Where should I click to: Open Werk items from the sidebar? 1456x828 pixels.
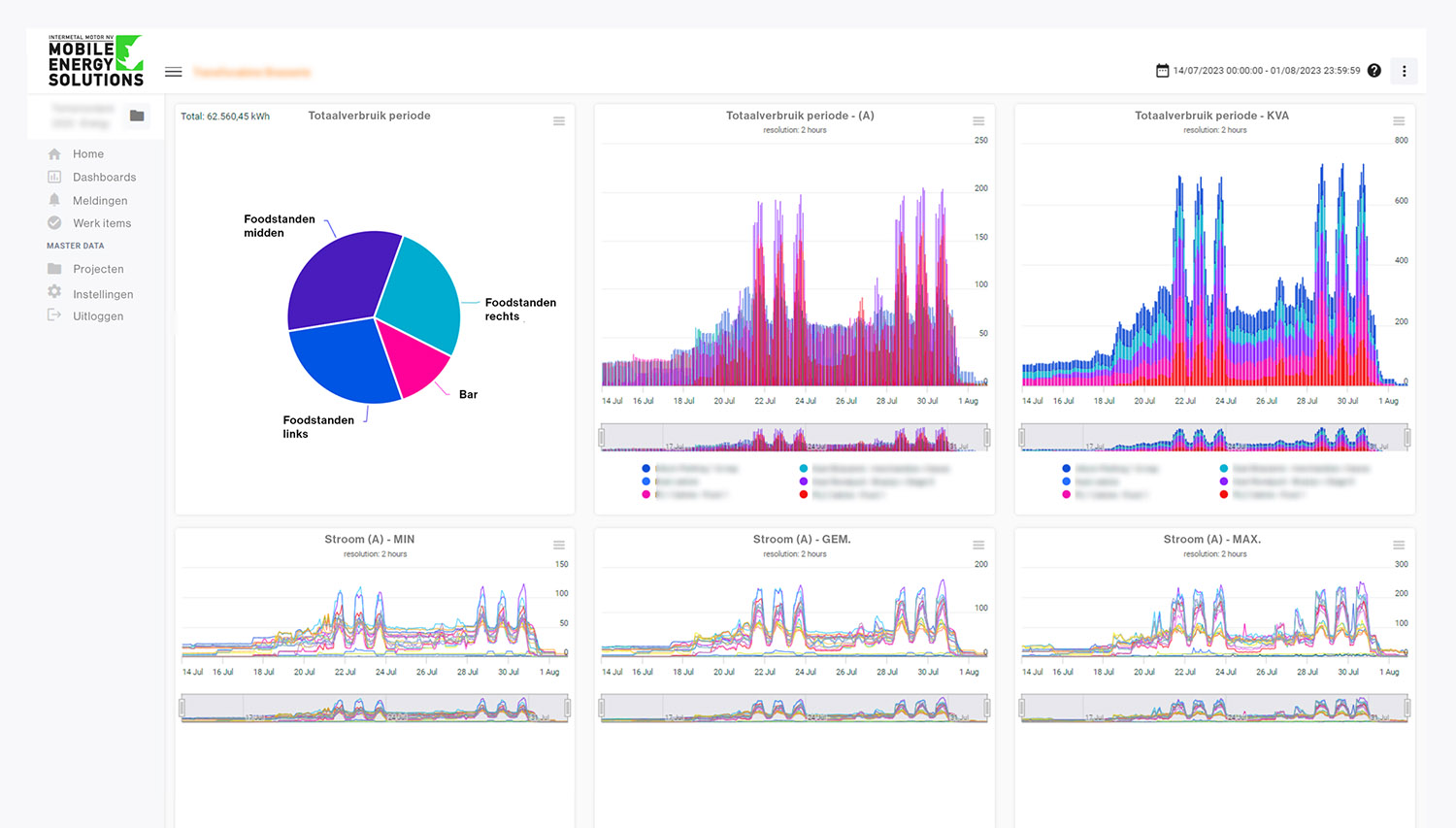point(102,223)
